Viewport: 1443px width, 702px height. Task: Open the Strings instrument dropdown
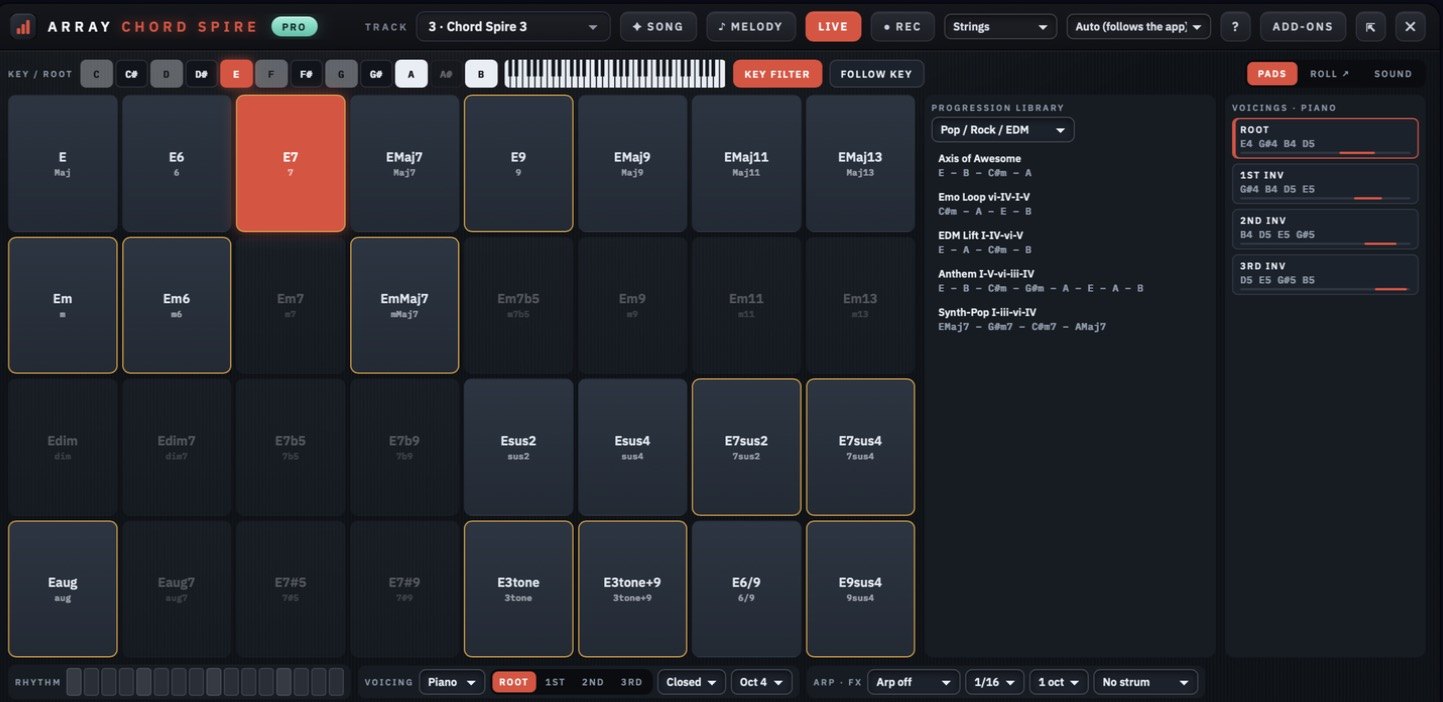1000,26
